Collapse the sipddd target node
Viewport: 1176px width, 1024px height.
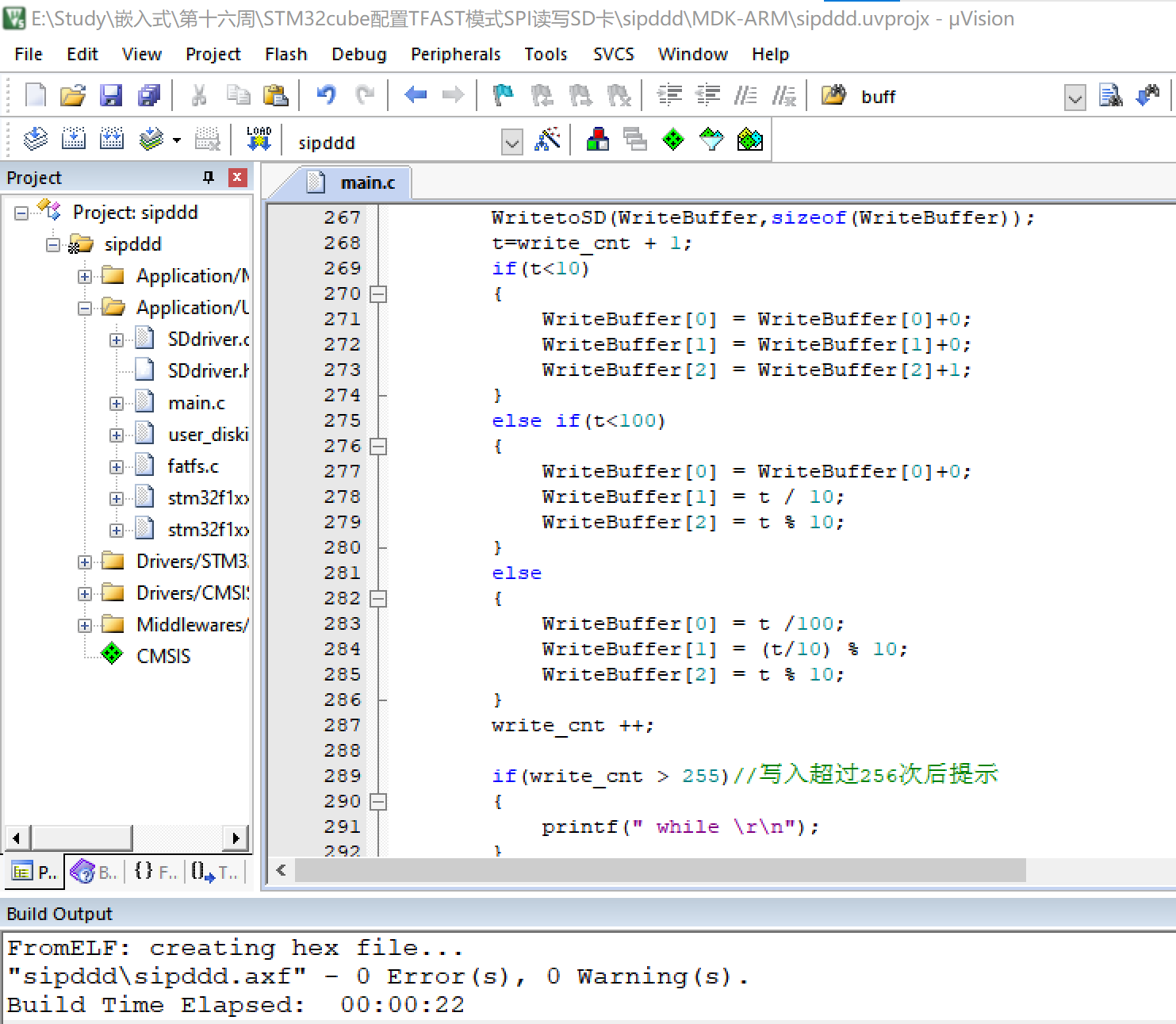click(53, 244)
